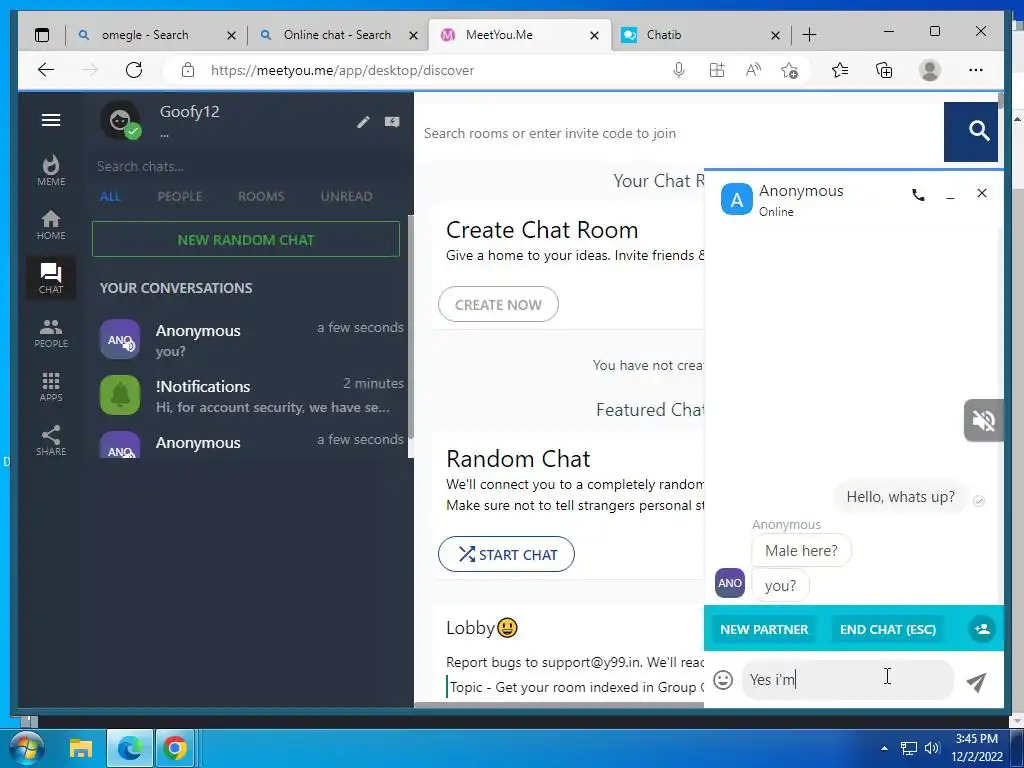Click the SHARE sidebar icon
Viewport: 1024px width, 768px height.
(51, 441)
